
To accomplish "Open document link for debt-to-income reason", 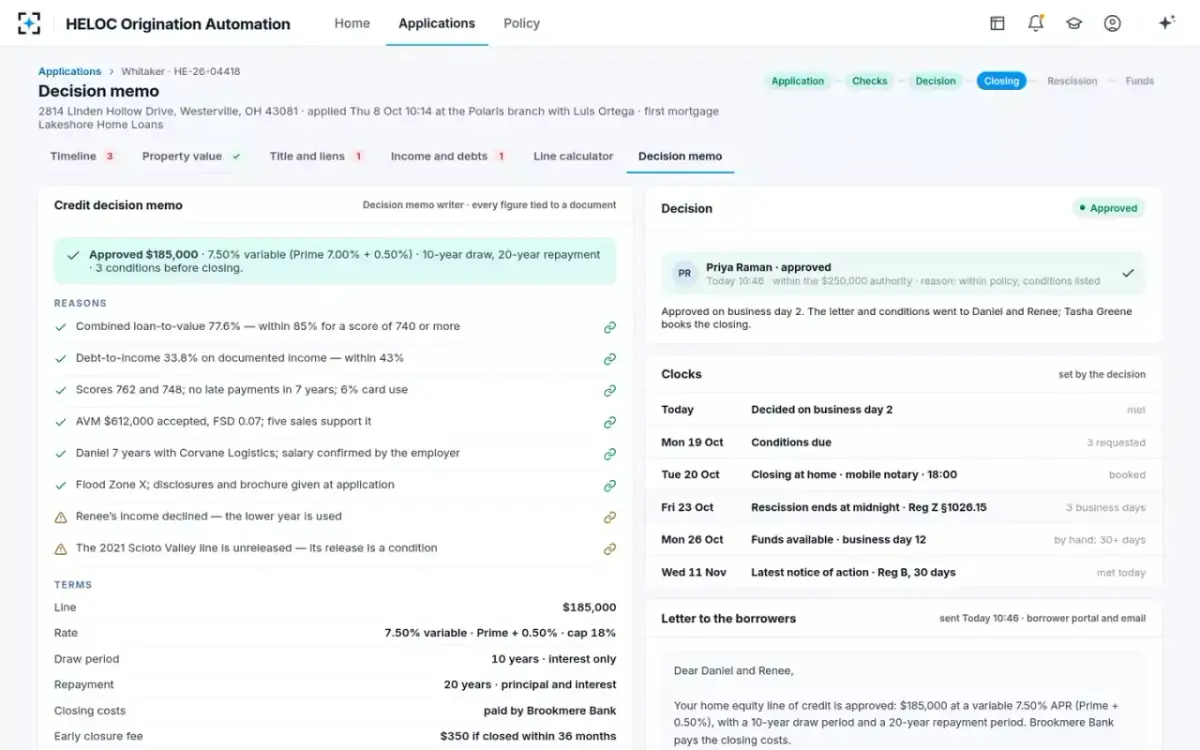I will click(609, 359).
